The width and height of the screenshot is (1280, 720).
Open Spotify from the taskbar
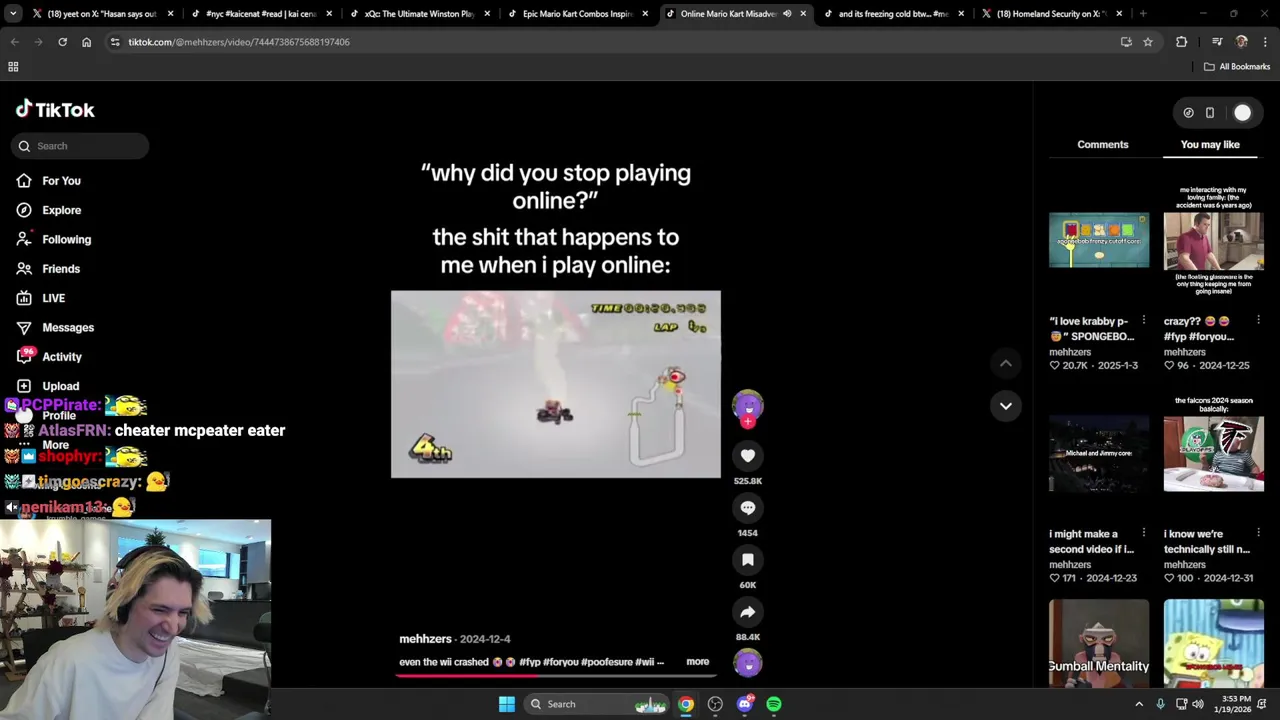[774, 704]
